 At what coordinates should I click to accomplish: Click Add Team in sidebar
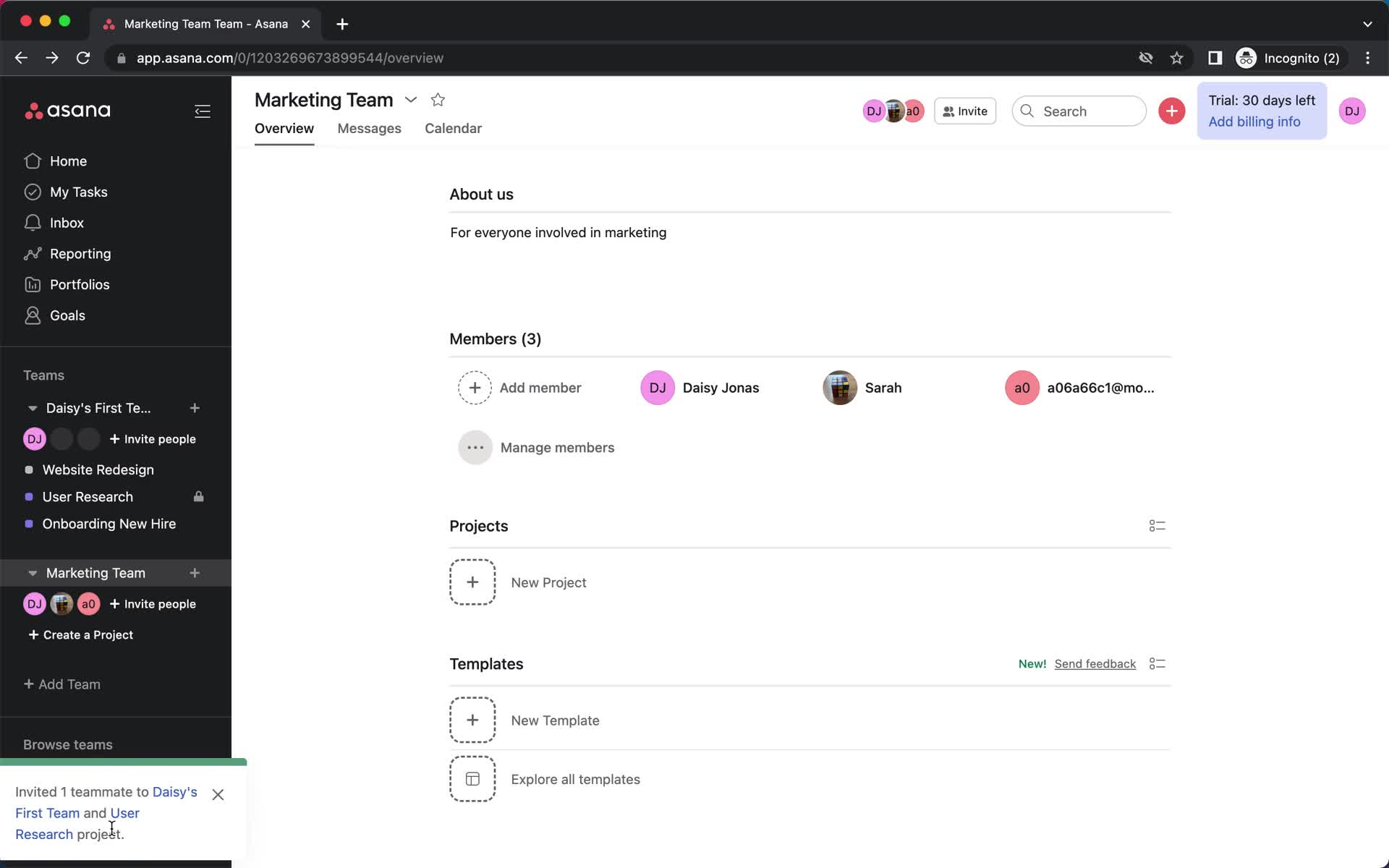pyautogui.click(x=61, y=684)
